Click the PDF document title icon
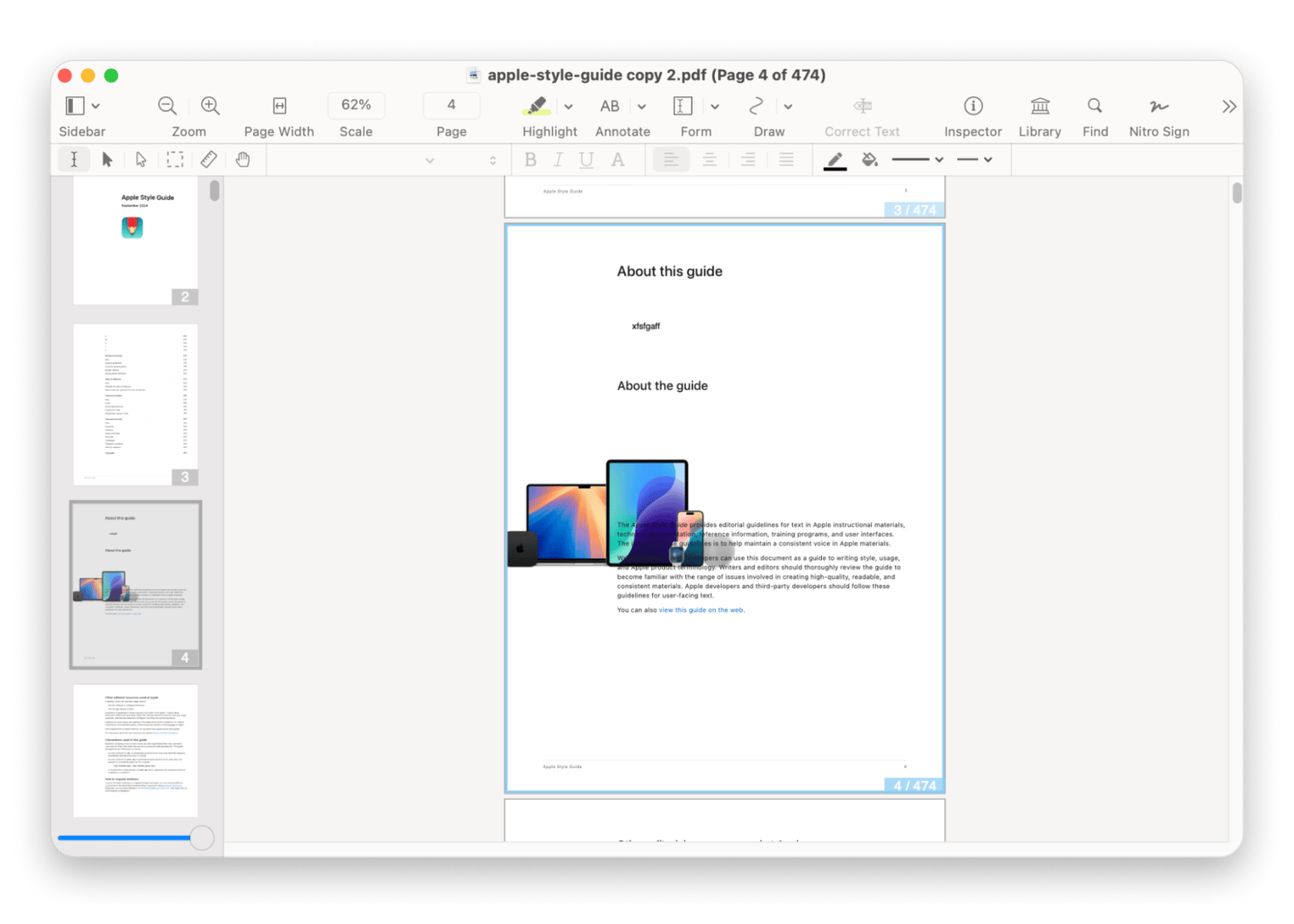Image resolution: width=1294 pixels, height=924 pixels. coord(474,75)
